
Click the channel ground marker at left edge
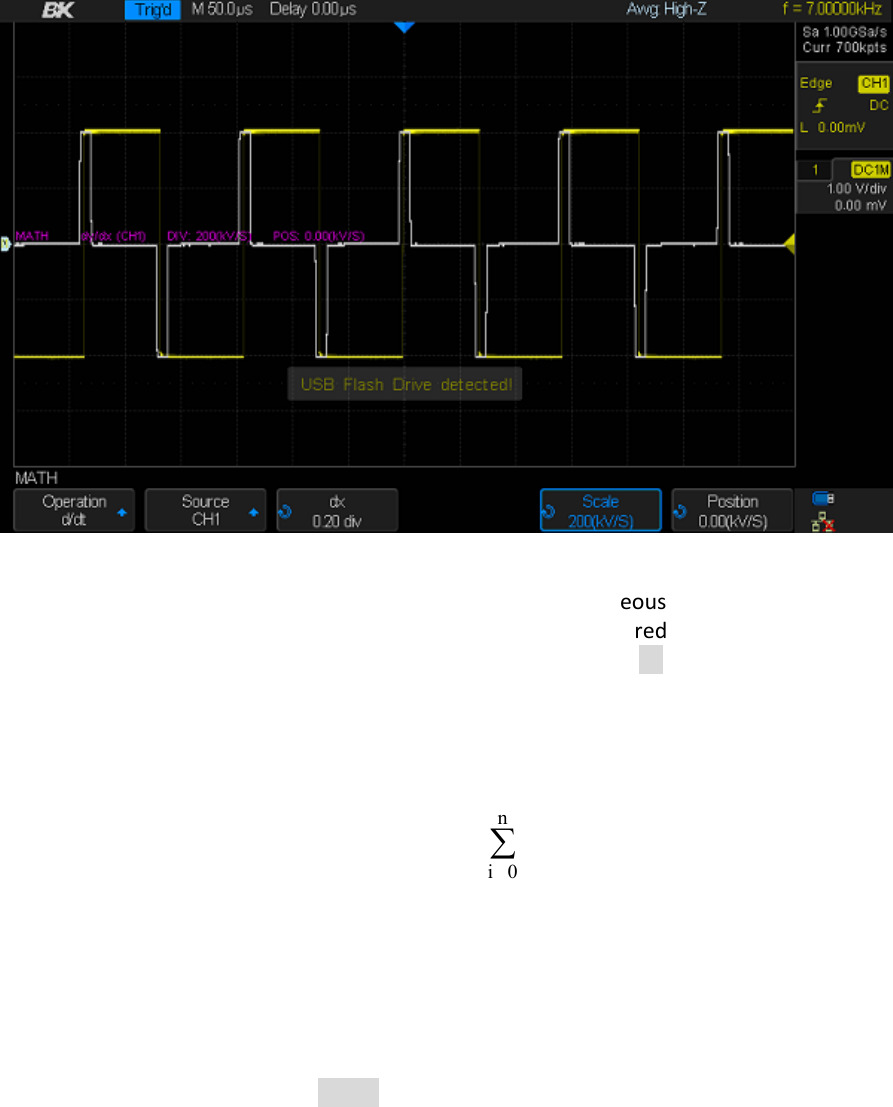pos(7,243)
